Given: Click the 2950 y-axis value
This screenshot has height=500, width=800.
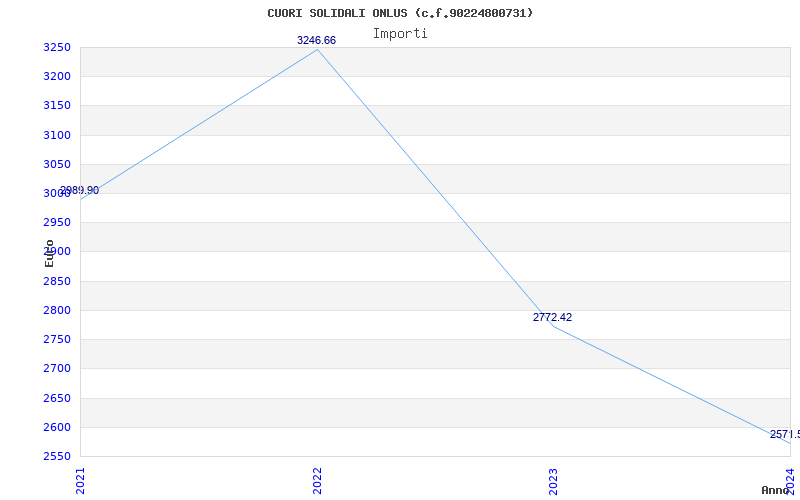Looking at the screenshot, I should coord(57,223).
